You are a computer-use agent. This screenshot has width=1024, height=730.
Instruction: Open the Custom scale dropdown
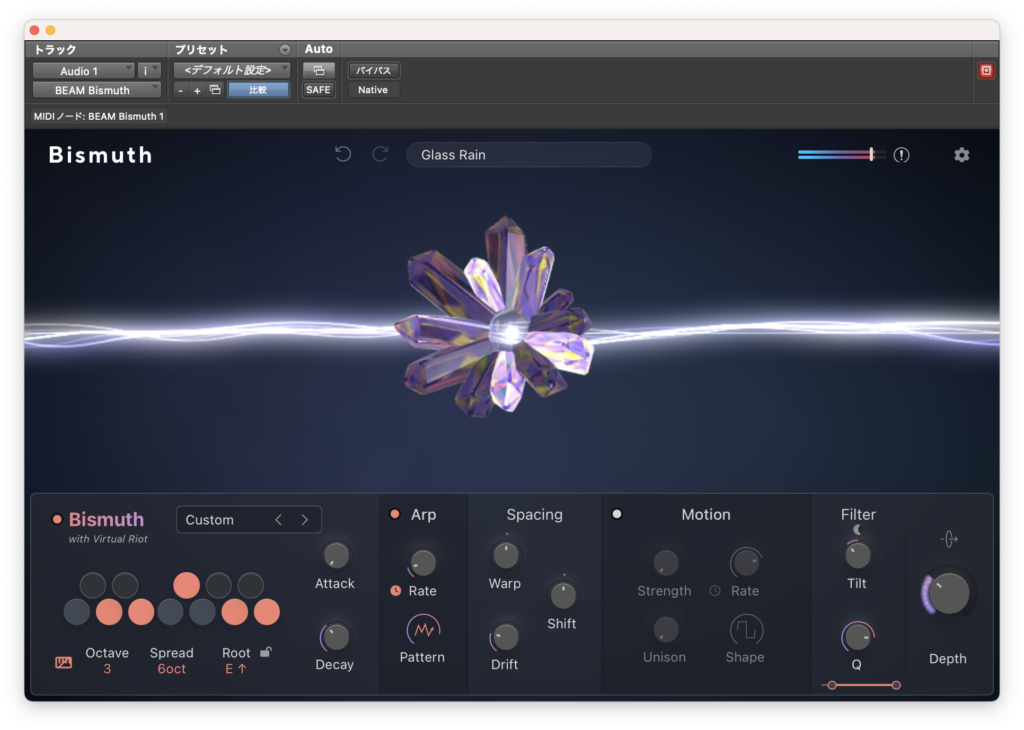(249, 520)
